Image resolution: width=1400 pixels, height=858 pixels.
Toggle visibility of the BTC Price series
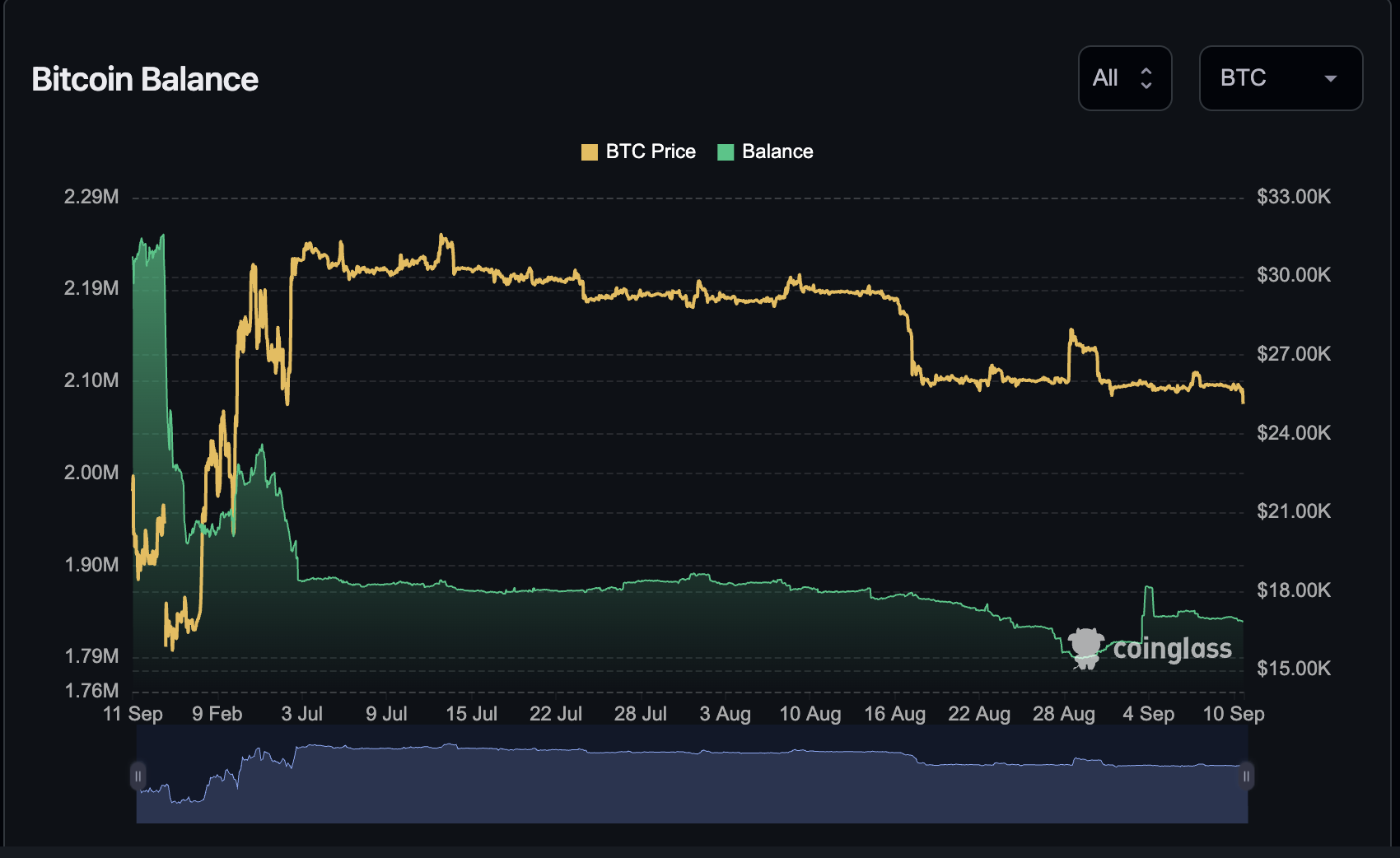638,152
